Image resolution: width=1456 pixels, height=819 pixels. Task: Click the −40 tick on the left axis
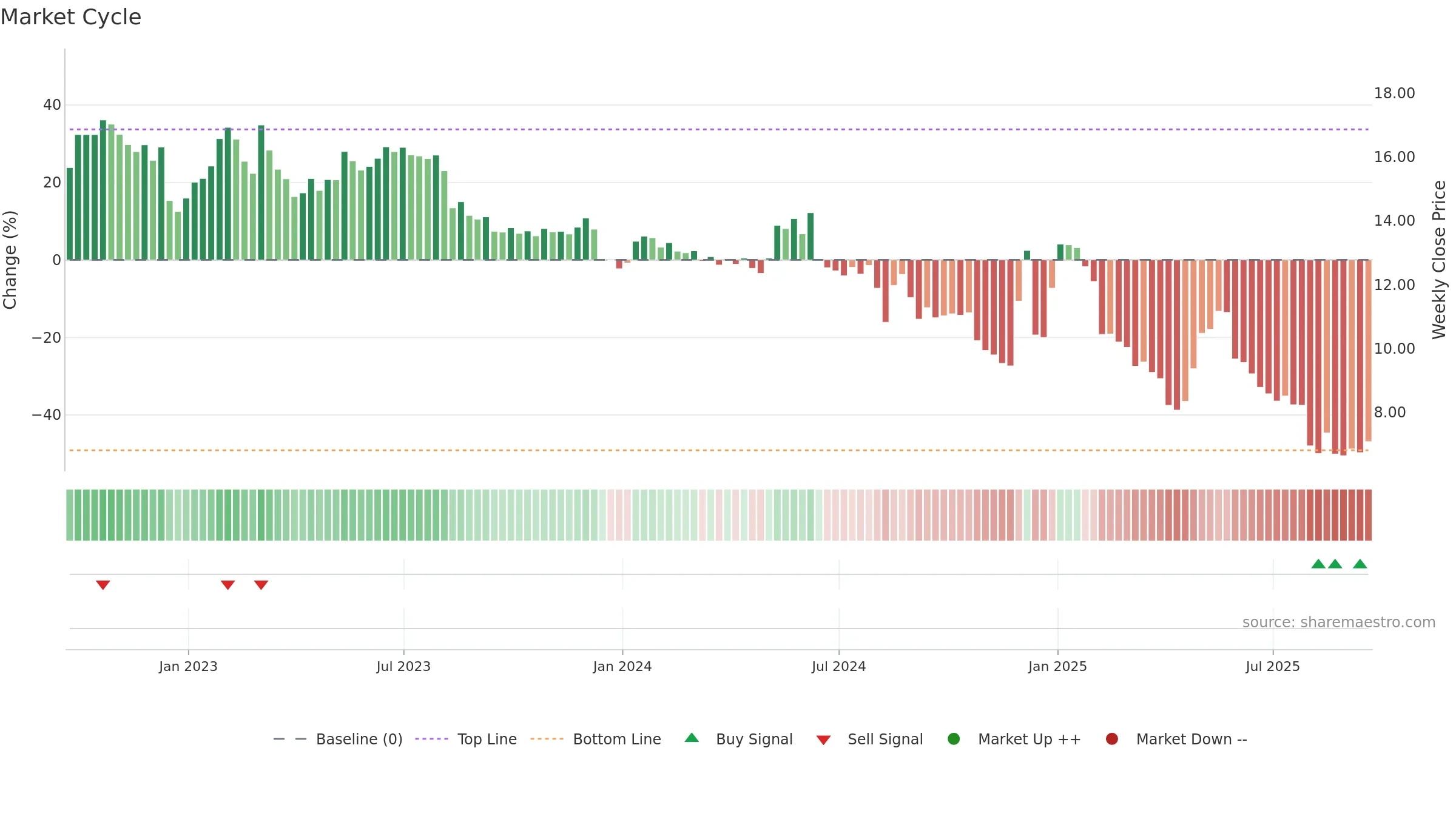[x=47, y=415]
